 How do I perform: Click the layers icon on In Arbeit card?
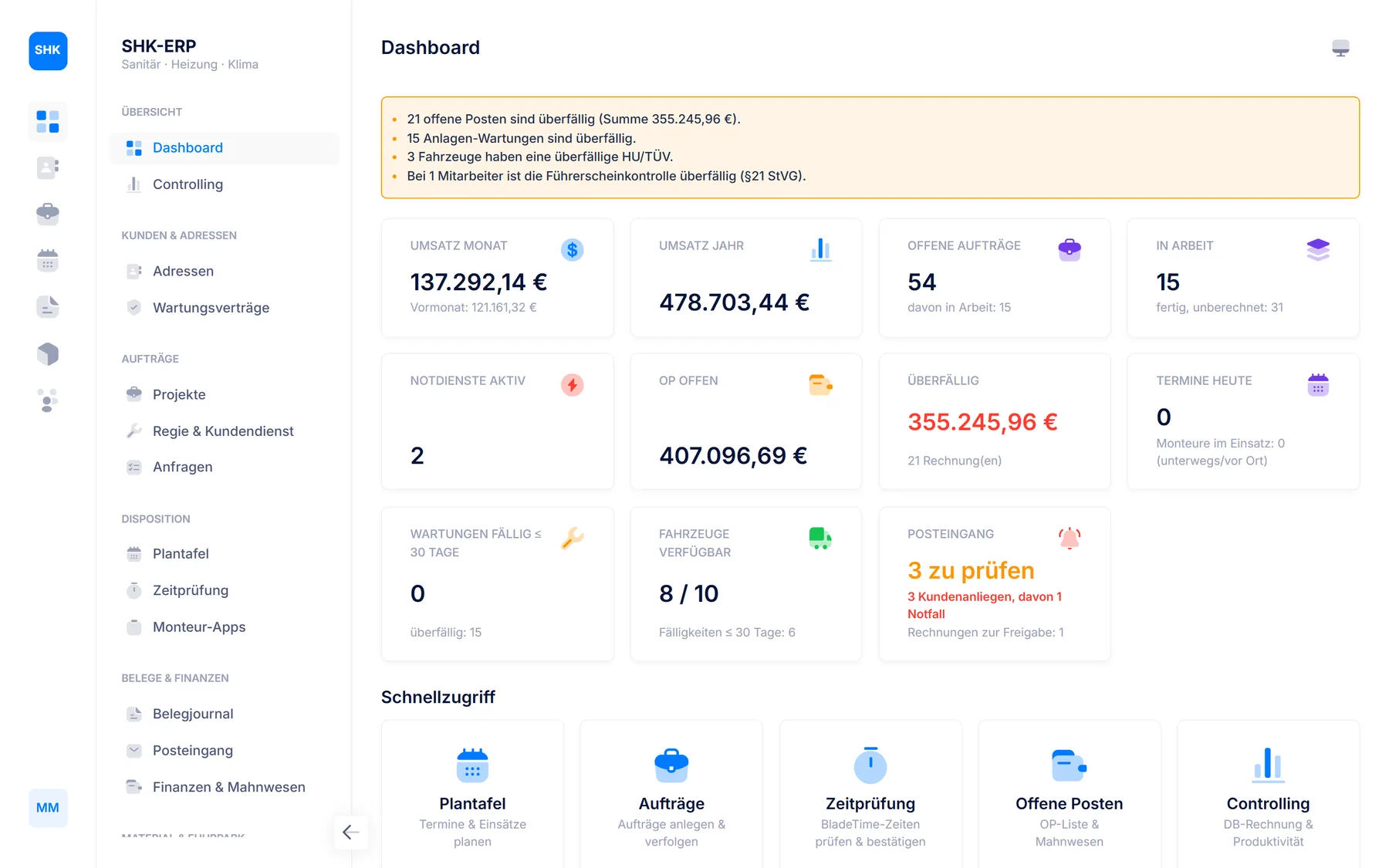tap(1318, 249)
